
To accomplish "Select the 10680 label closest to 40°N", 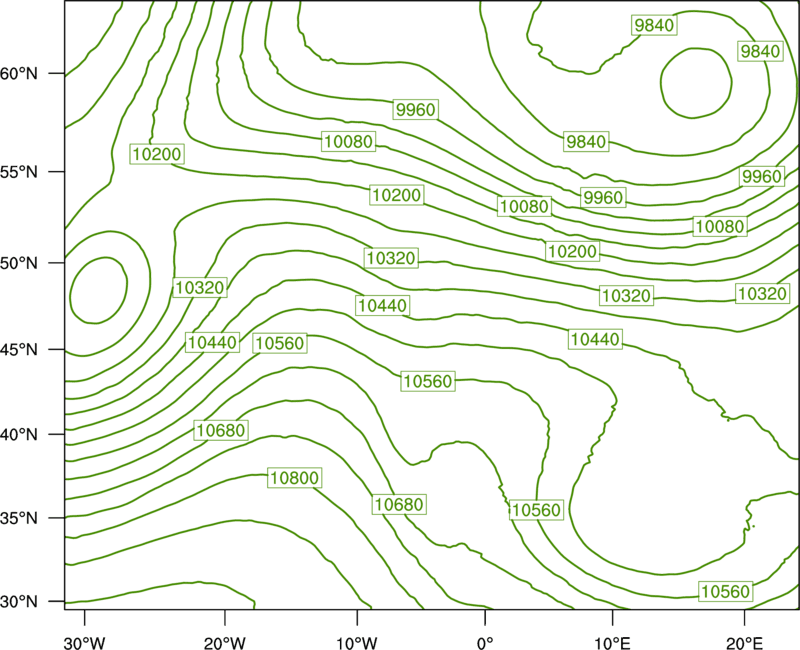I will [x=221, y=430].
